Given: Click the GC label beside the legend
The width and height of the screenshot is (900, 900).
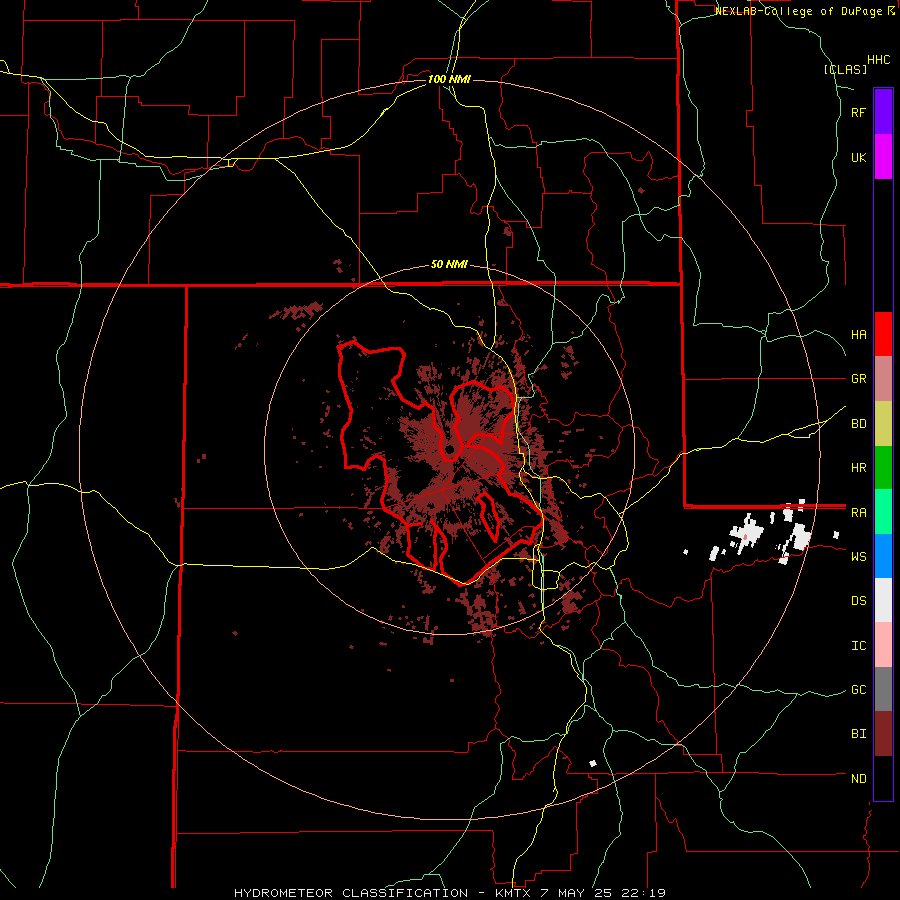Looking at the screenshot, I should pos(858,690).
